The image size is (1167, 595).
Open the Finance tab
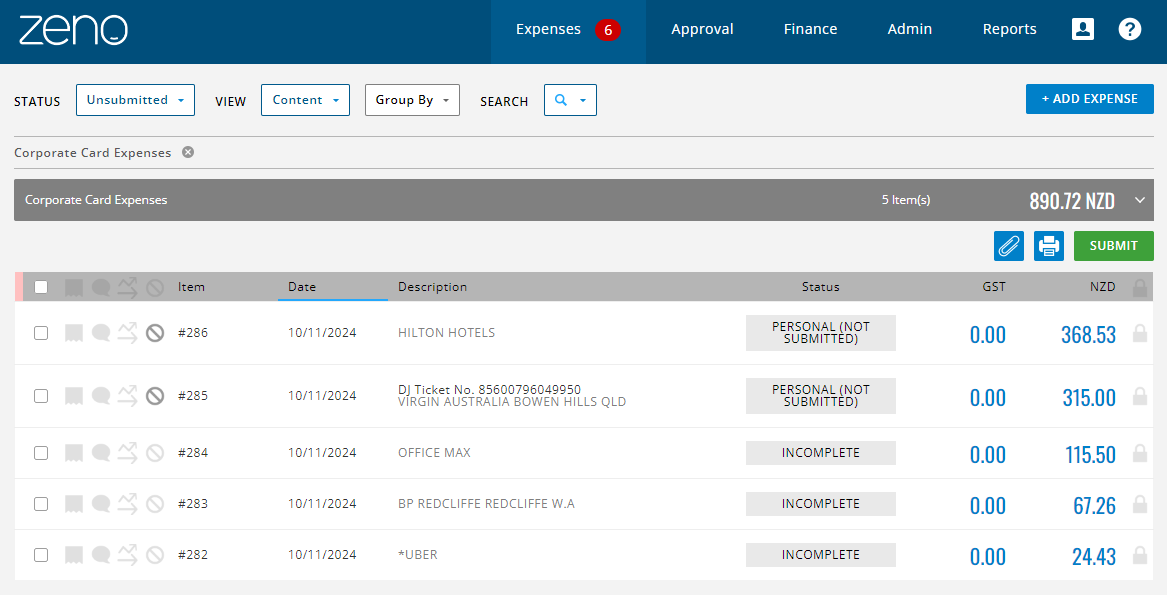tap(810, 29)
